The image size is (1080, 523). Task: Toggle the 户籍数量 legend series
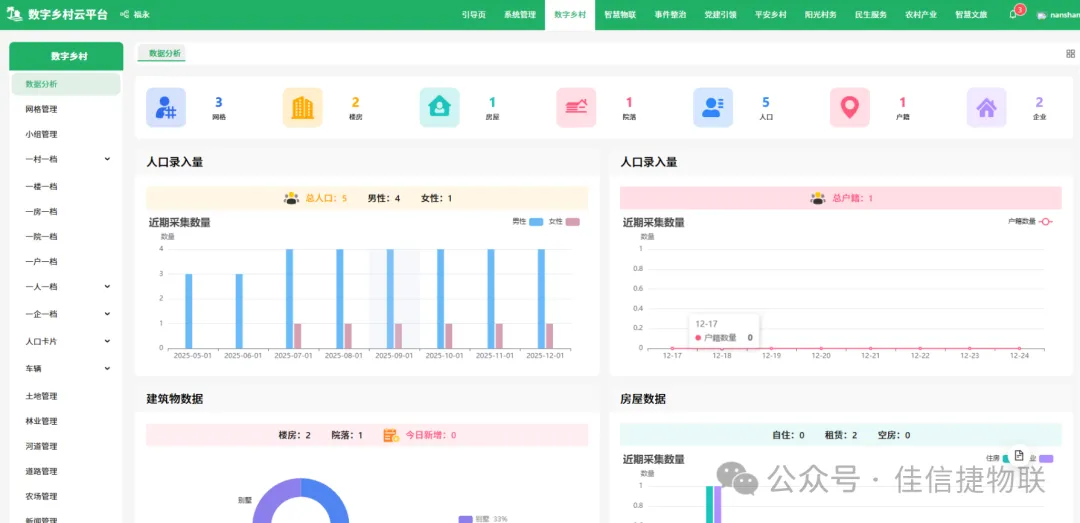(1030, 221)
